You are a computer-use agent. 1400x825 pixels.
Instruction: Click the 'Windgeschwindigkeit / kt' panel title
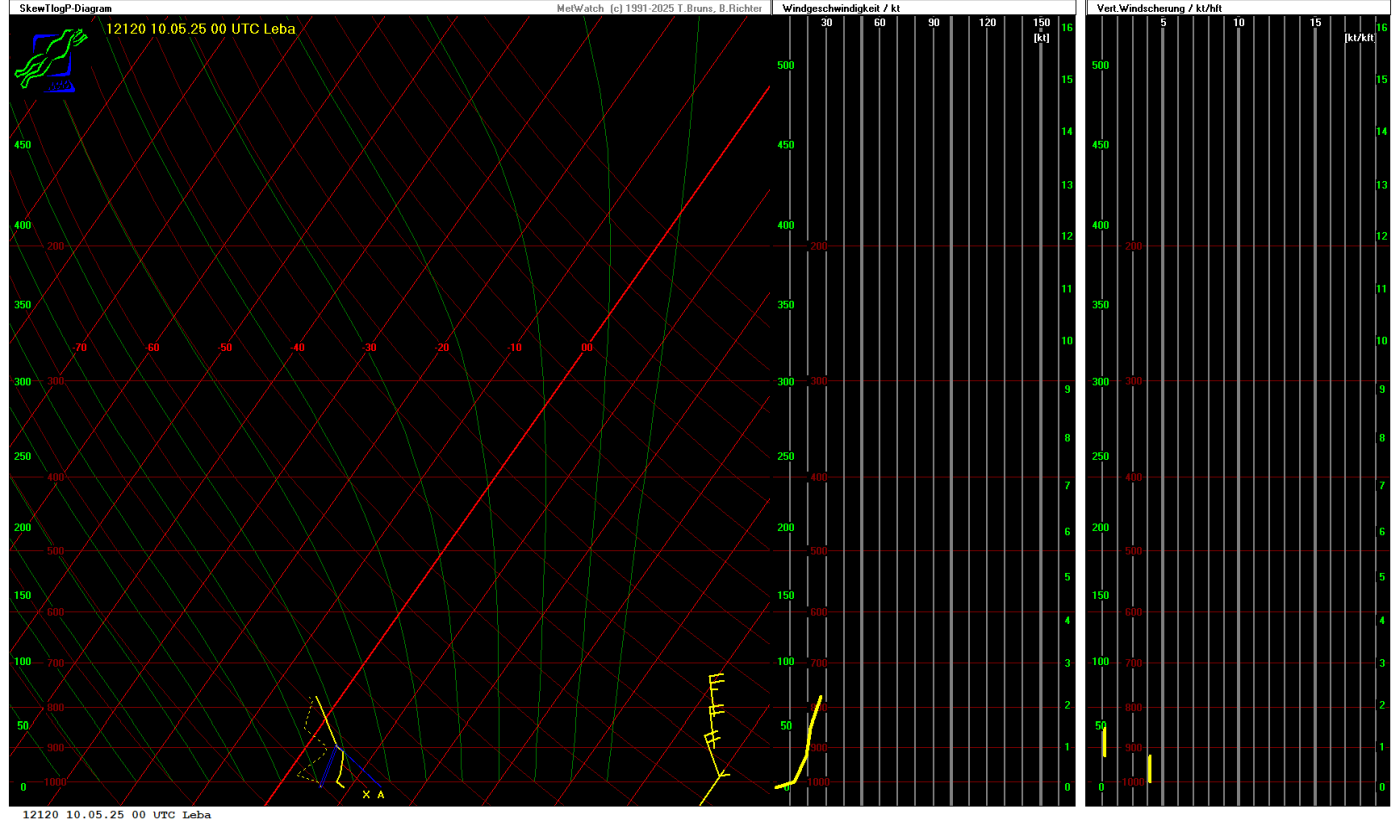(x=840, y=8)
